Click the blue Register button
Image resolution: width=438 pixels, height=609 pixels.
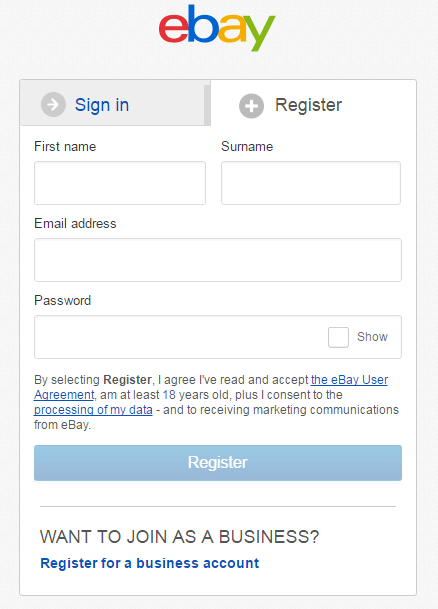pos(218,463)
